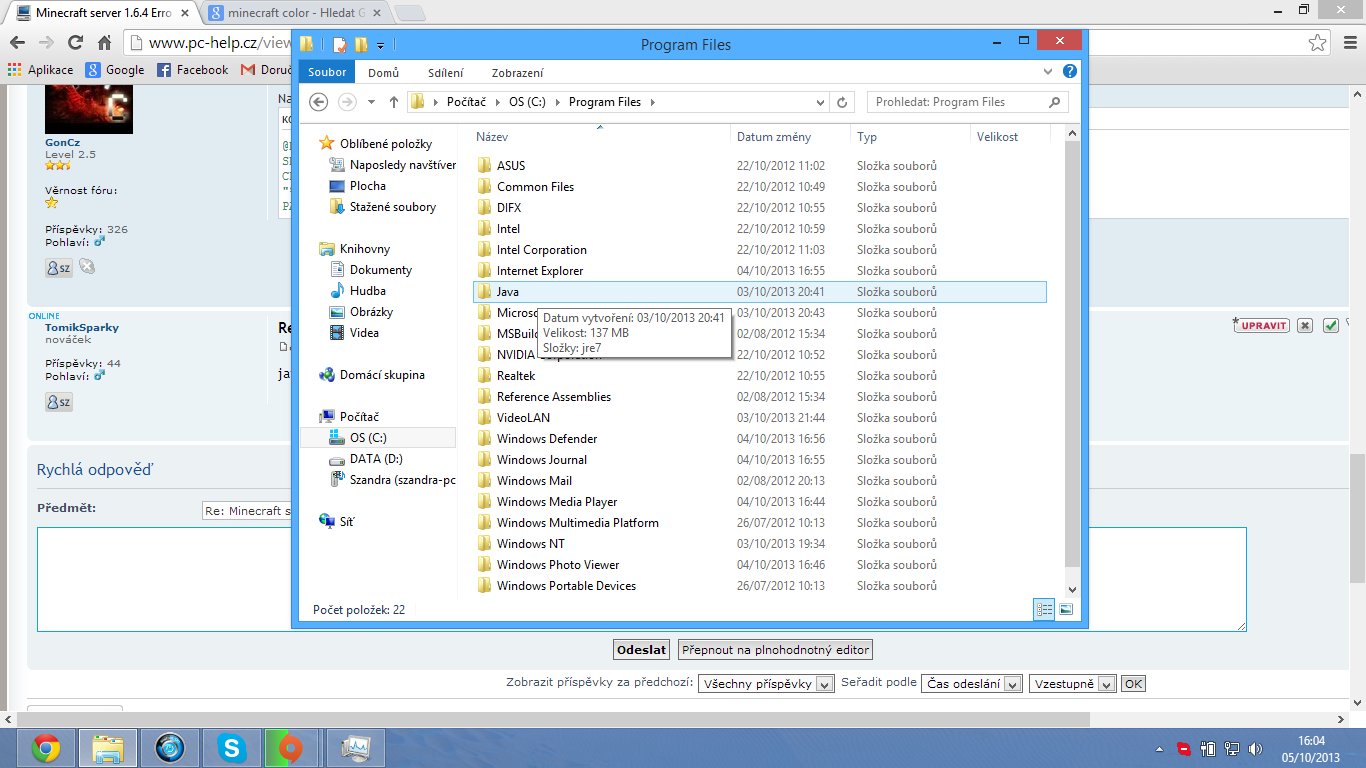Screen dimensions: 1366x768
Task: Switch to the Zobrazení ribbon tab
Action: (518, 73)
